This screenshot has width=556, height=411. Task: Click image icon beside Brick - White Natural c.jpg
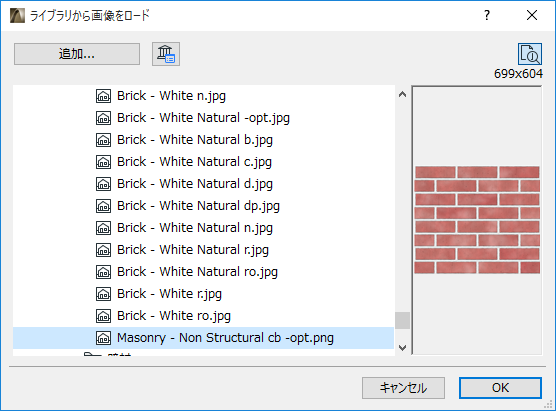[103, 162]
